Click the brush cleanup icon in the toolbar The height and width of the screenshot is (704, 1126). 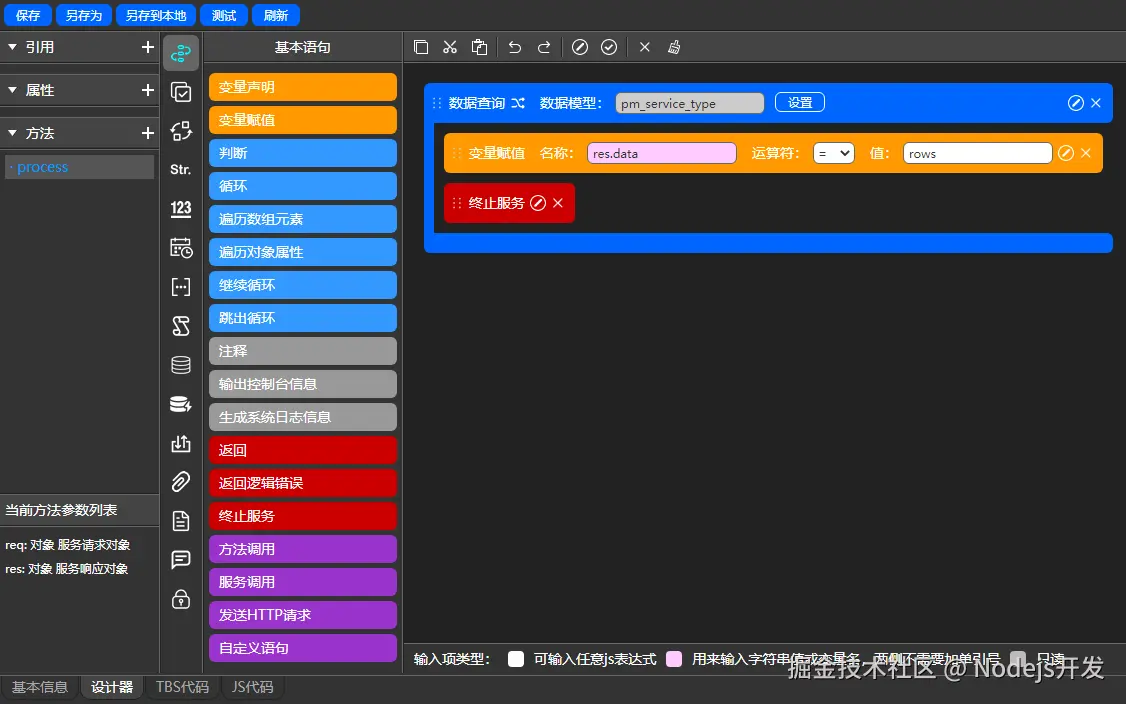675,47
